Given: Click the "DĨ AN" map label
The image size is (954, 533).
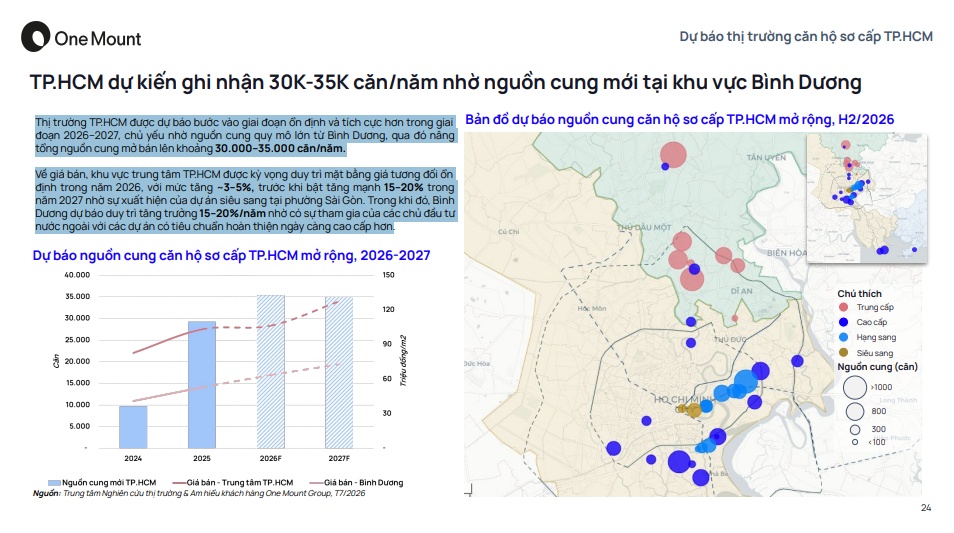Looking at the screenshot, I should (x=742, y=291).
